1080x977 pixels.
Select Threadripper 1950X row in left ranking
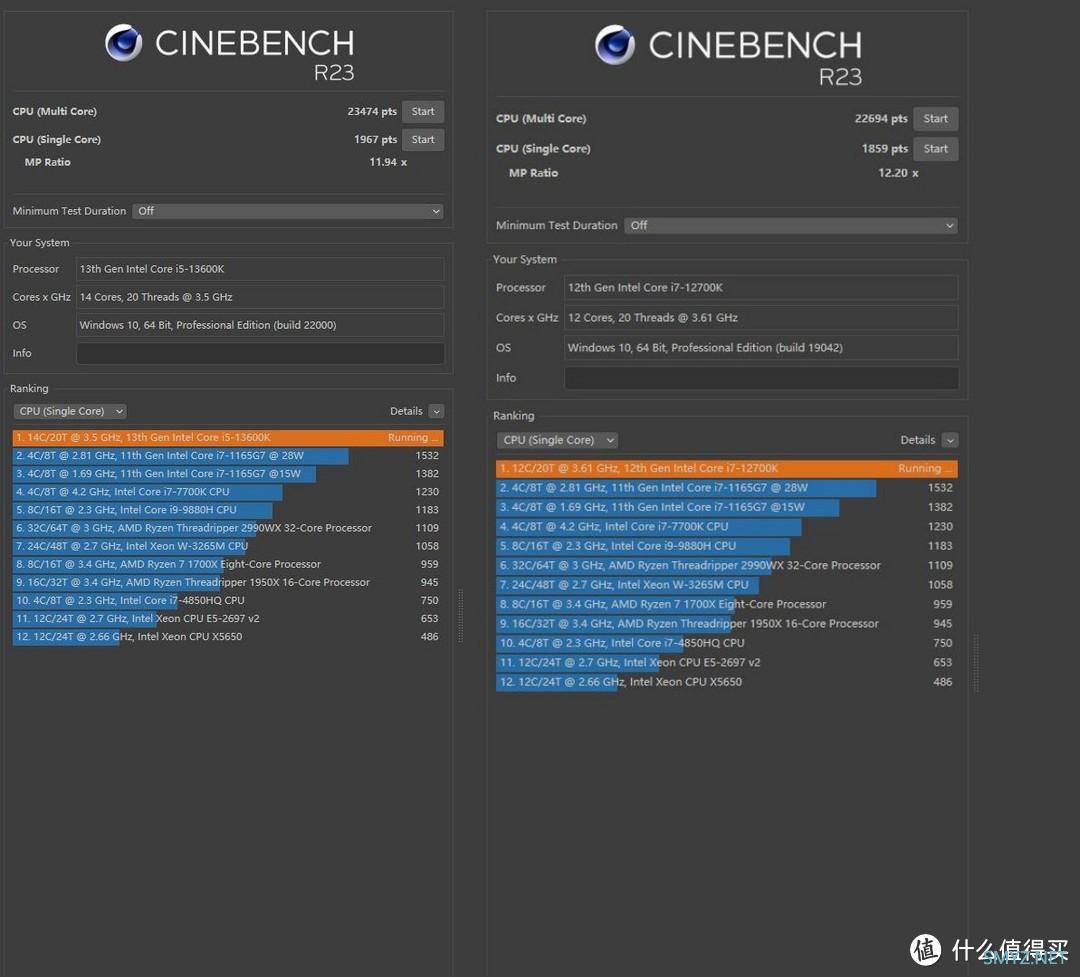(228, 582)
